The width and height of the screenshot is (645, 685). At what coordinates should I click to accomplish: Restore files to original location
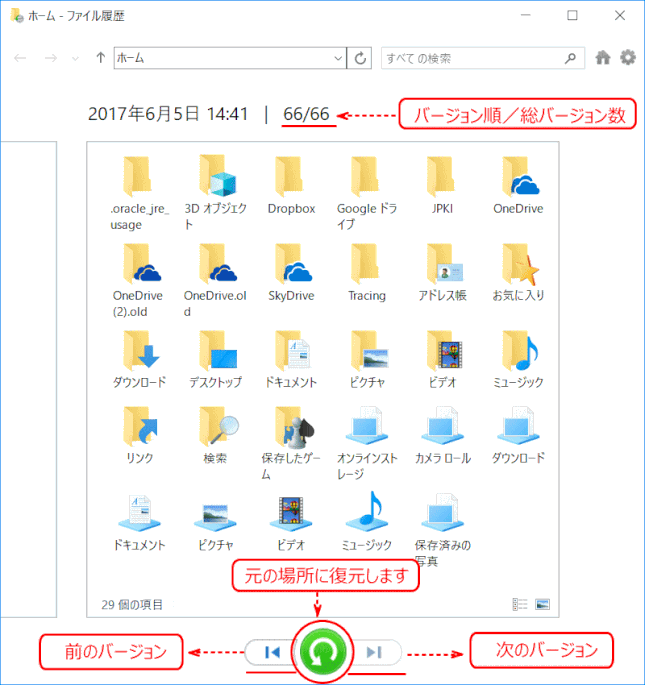[322, 652]
